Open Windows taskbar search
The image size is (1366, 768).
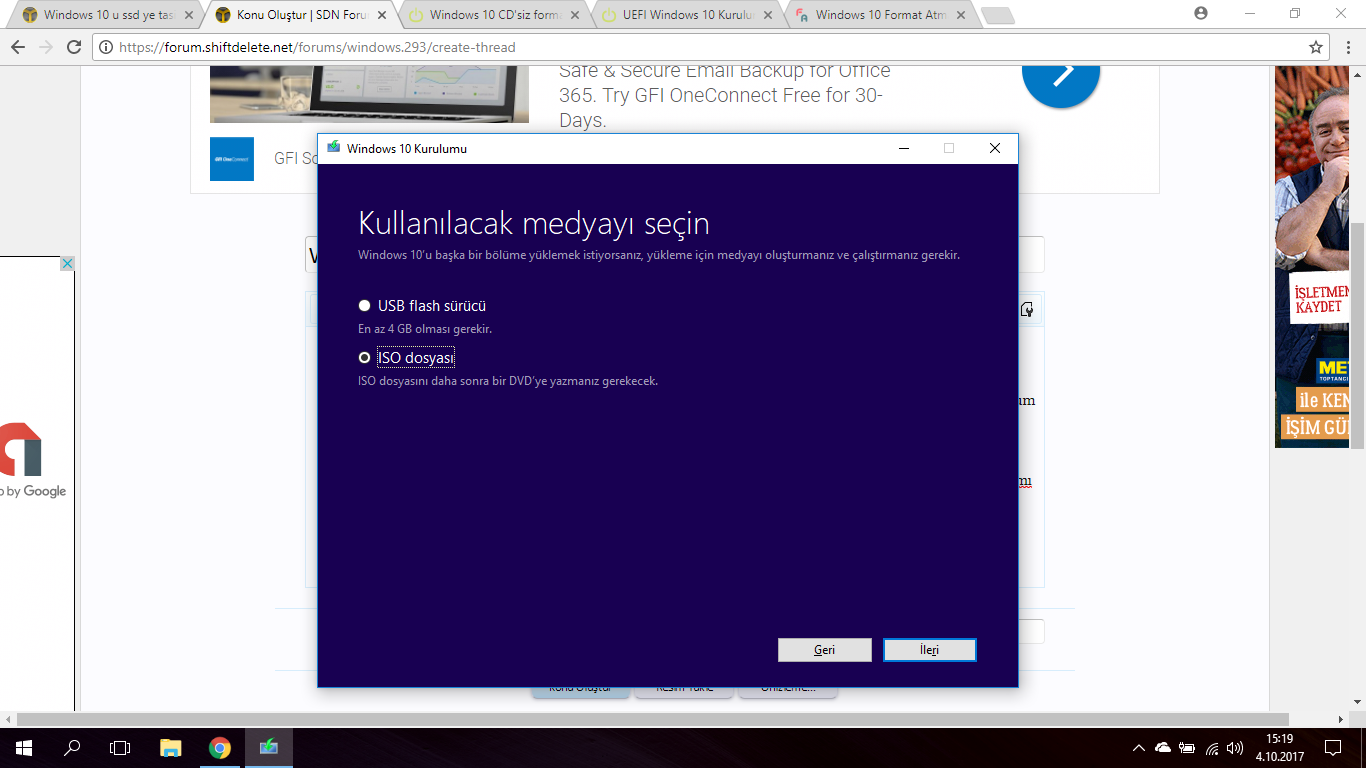72,747
